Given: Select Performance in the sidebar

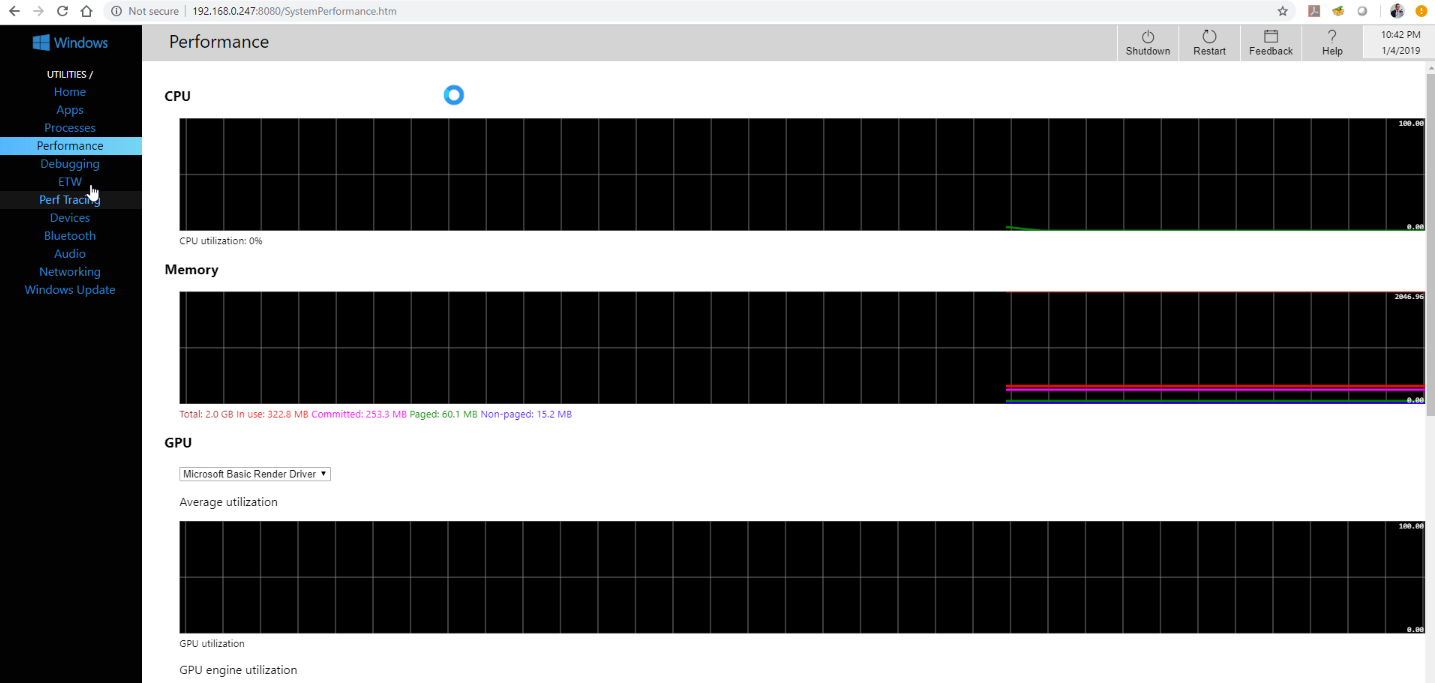Looking at the screenshot, I should tap(70, 146).
